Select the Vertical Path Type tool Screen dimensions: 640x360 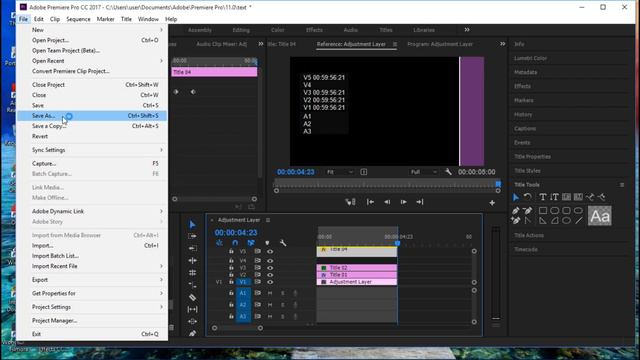point(602,198)
